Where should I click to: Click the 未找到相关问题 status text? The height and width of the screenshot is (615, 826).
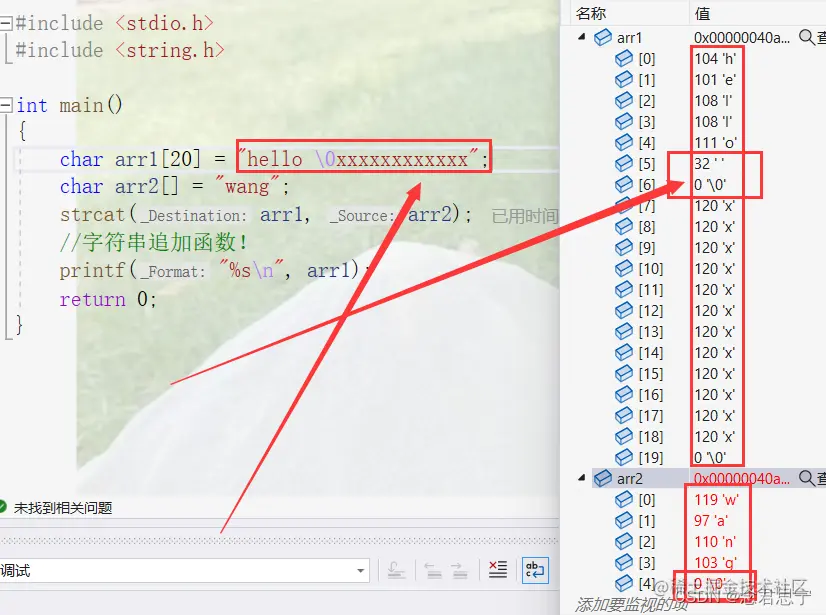[63, 507]
